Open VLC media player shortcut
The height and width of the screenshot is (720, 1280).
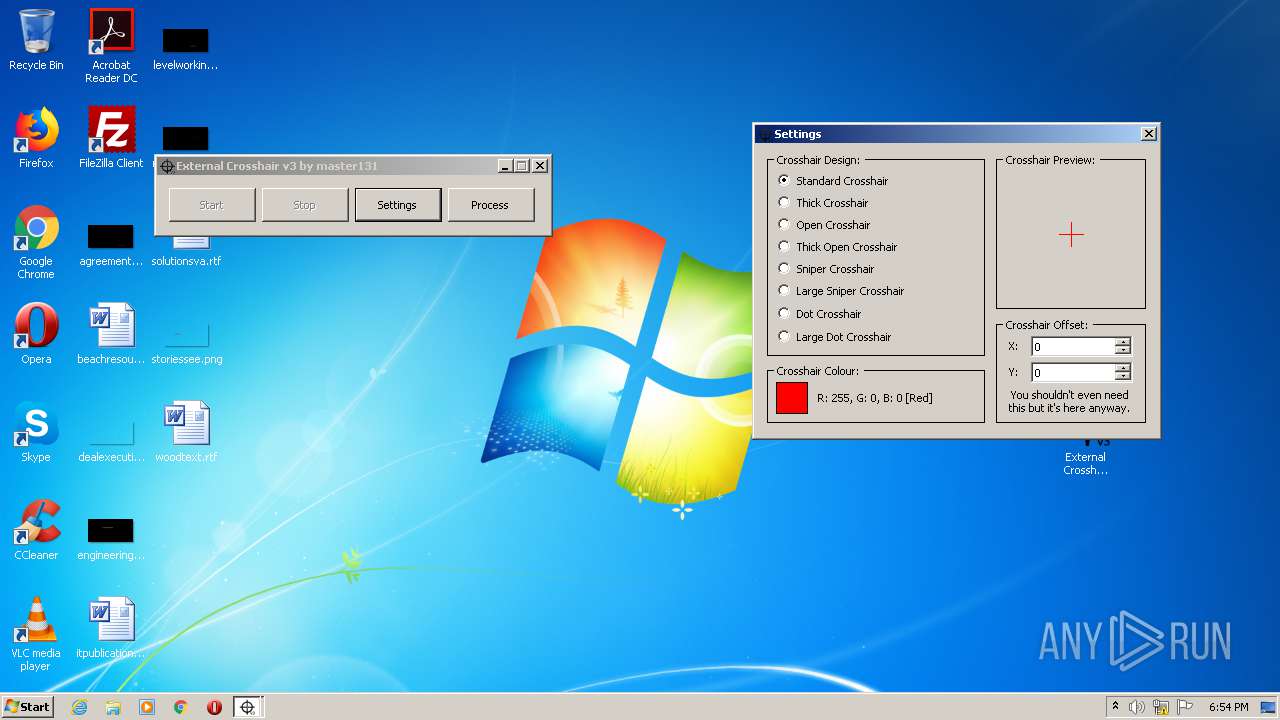point(36,634)
